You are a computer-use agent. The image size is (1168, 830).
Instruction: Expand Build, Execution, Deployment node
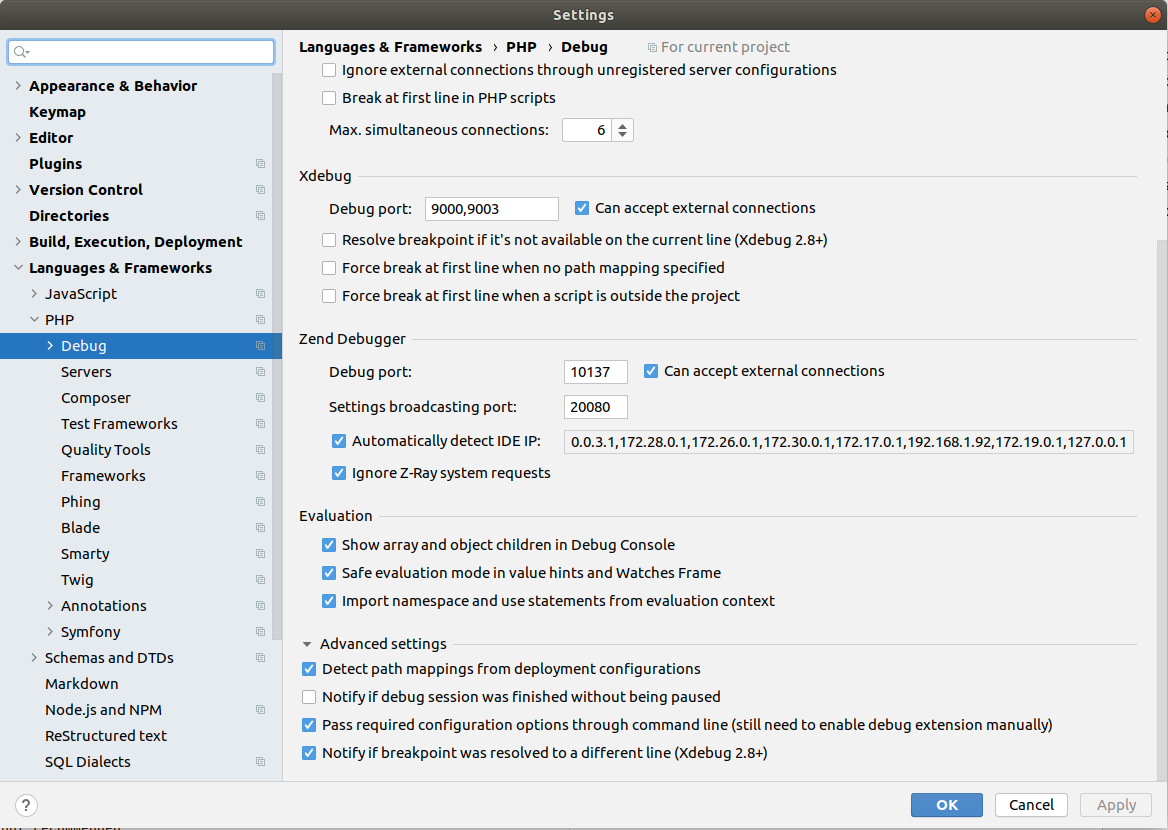click(18, 241)
